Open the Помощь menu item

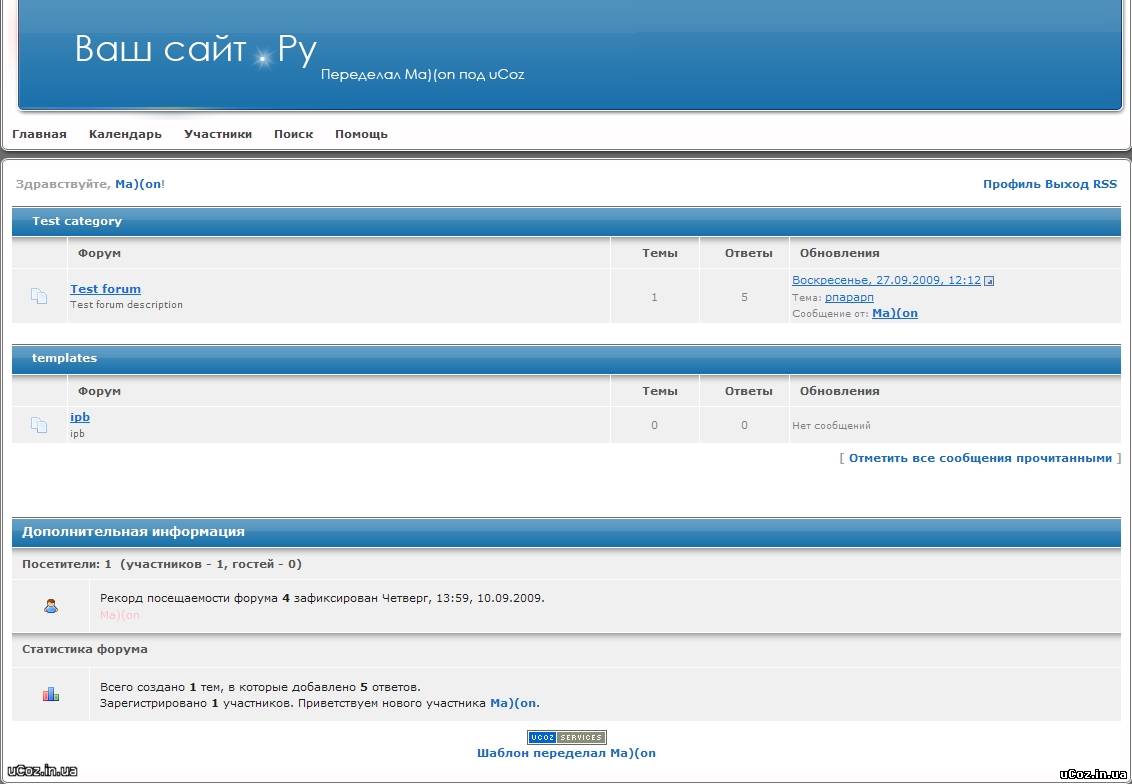(x=361, y=134)
